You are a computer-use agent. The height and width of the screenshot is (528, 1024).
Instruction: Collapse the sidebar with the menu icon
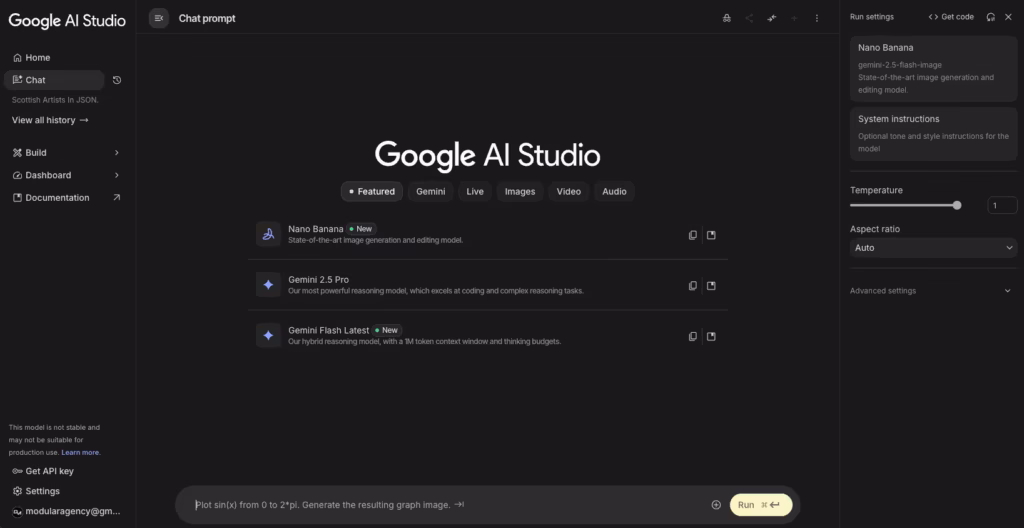(x=159, y=18)
